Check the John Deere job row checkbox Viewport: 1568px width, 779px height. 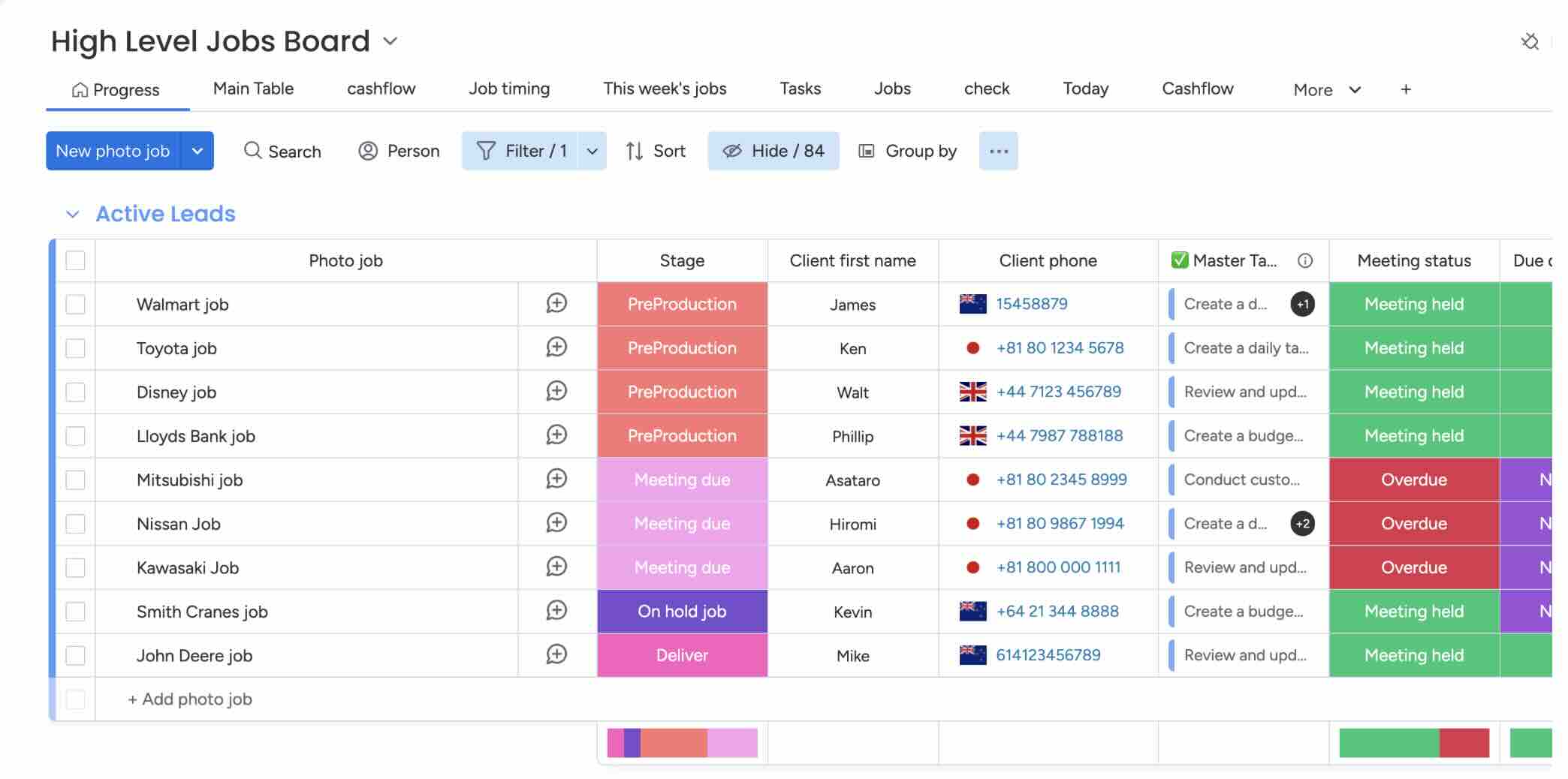(x=75, y=655)
